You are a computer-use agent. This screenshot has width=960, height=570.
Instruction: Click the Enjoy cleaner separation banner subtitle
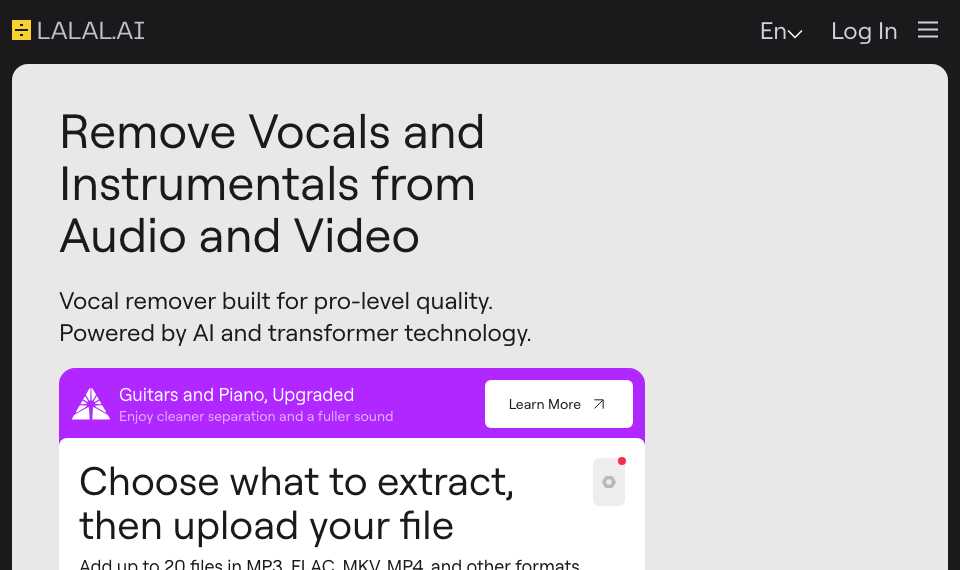[x=256, y=416]
